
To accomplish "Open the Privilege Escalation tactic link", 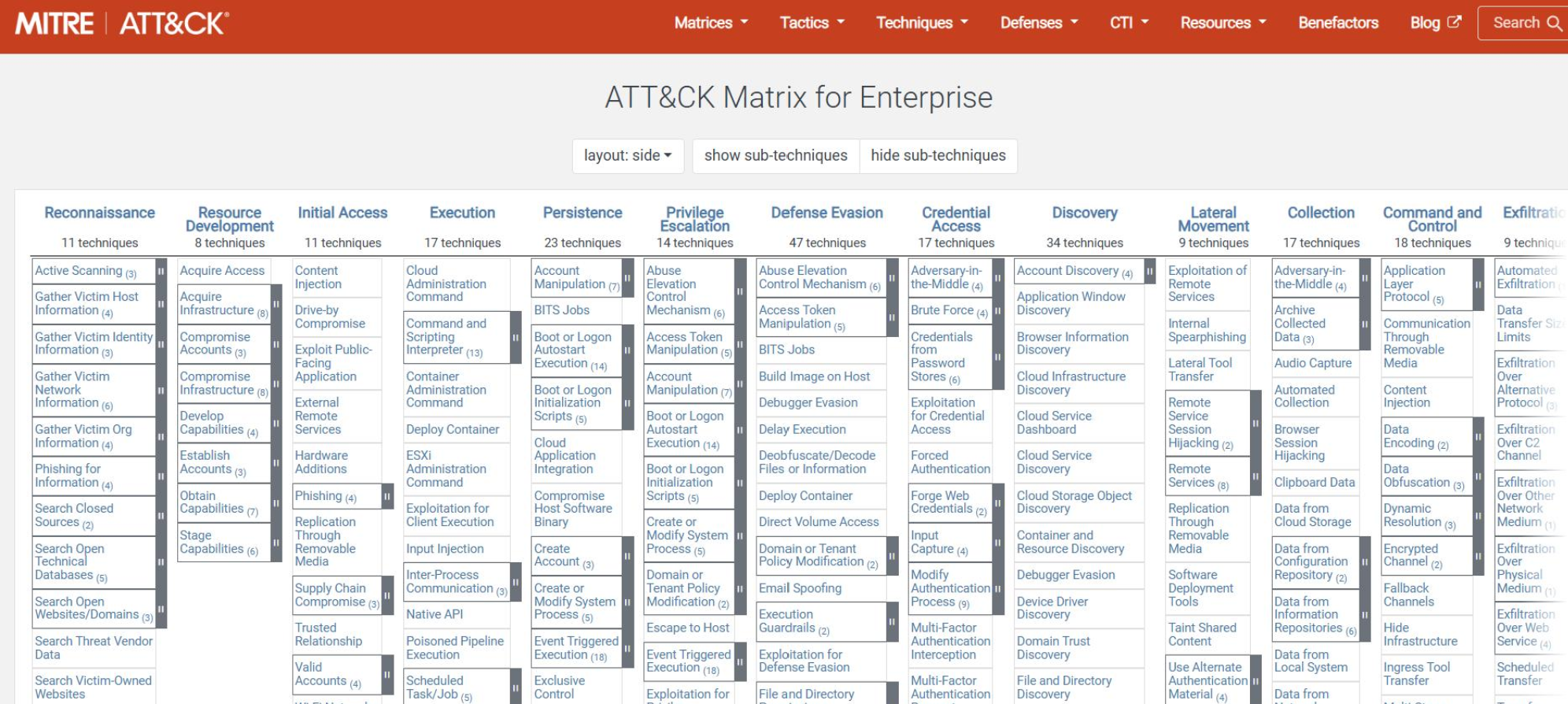I will click(695, 219).
